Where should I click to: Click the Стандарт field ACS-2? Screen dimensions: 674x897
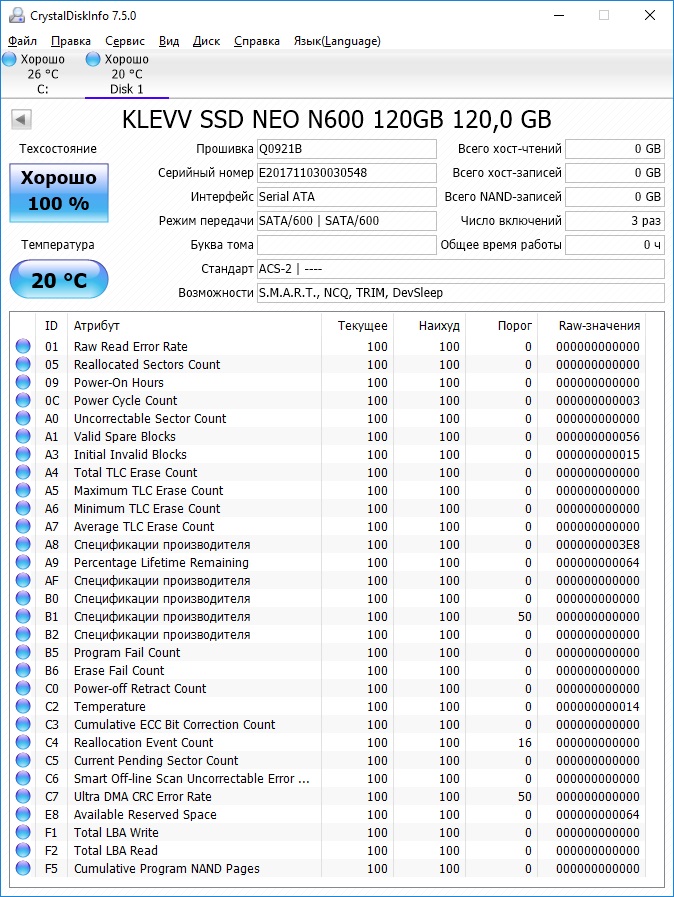point(461,269)
